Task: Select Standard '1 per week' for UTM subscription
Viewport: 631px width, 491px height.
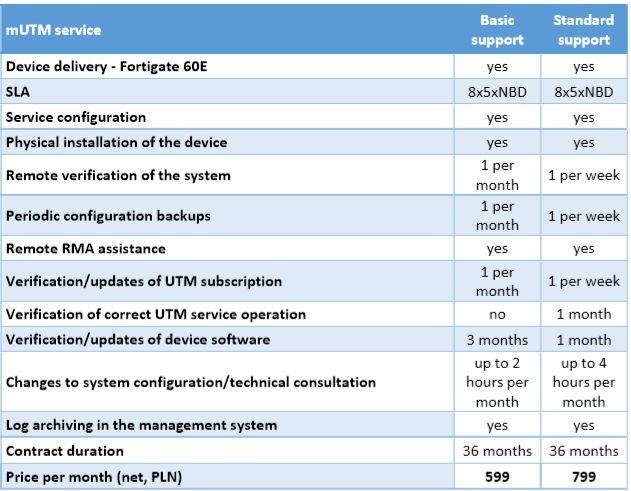Action: [x=584, y=281]
